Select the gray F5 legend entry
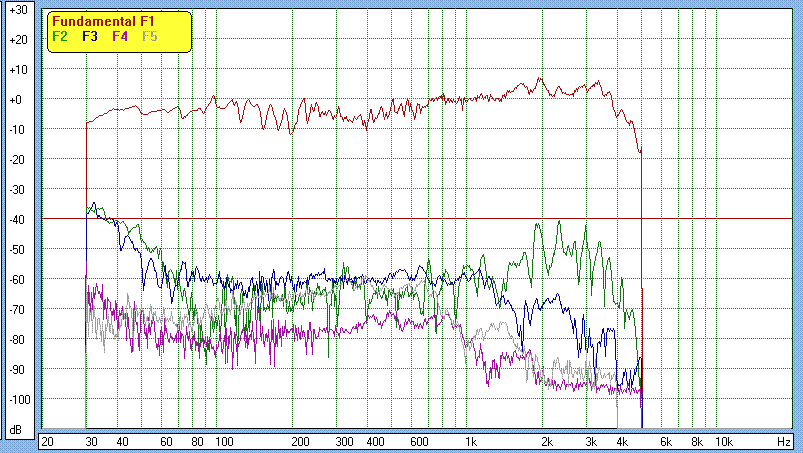 [150, 36]
